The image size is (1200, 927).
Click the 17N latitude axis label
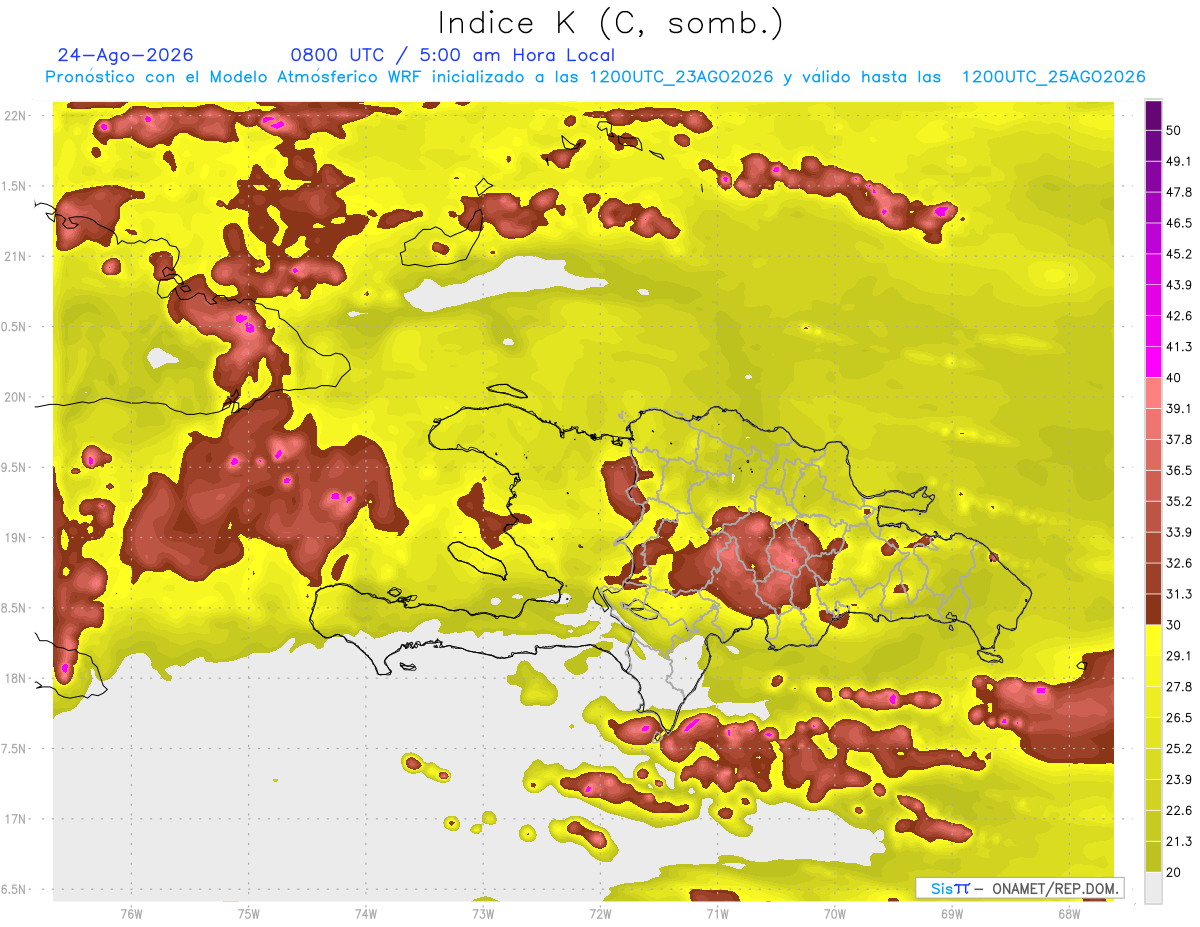tap(15, 820)
